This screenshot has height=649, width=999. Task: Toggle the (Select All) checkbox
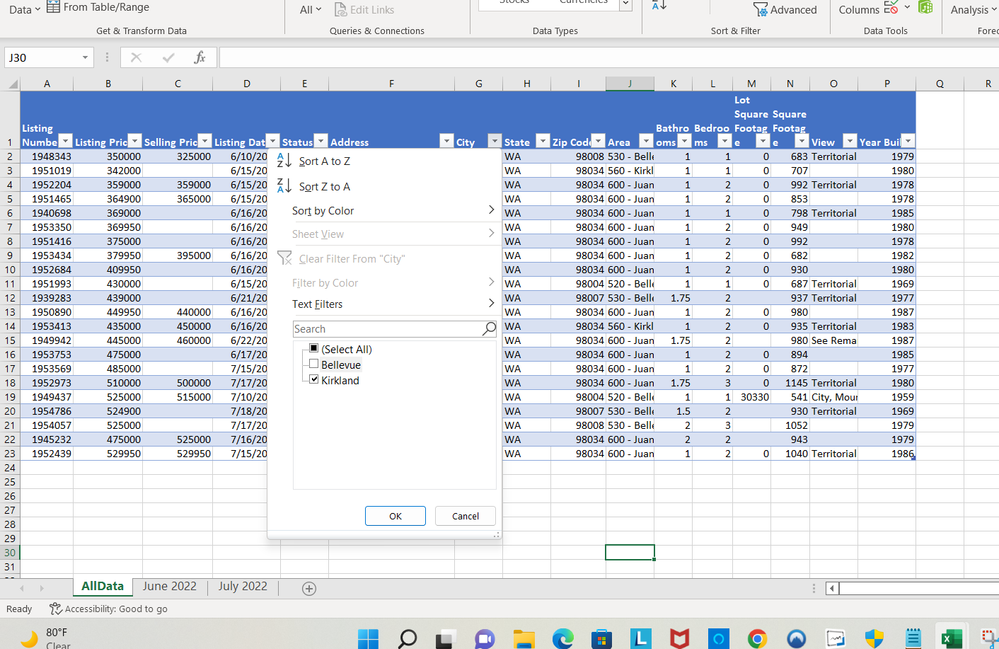[x=313, y=348]
